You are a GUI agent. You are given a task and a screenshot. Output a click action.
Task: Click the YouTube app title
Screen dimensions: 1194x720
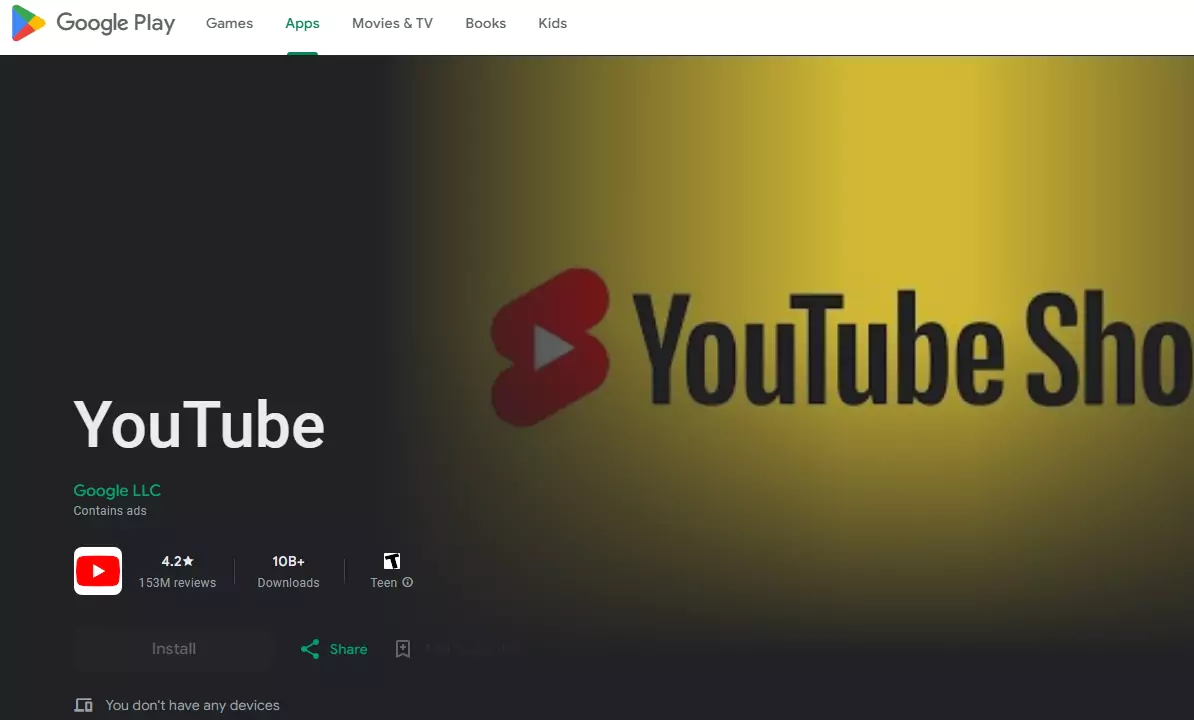click(x=199, y=425)
